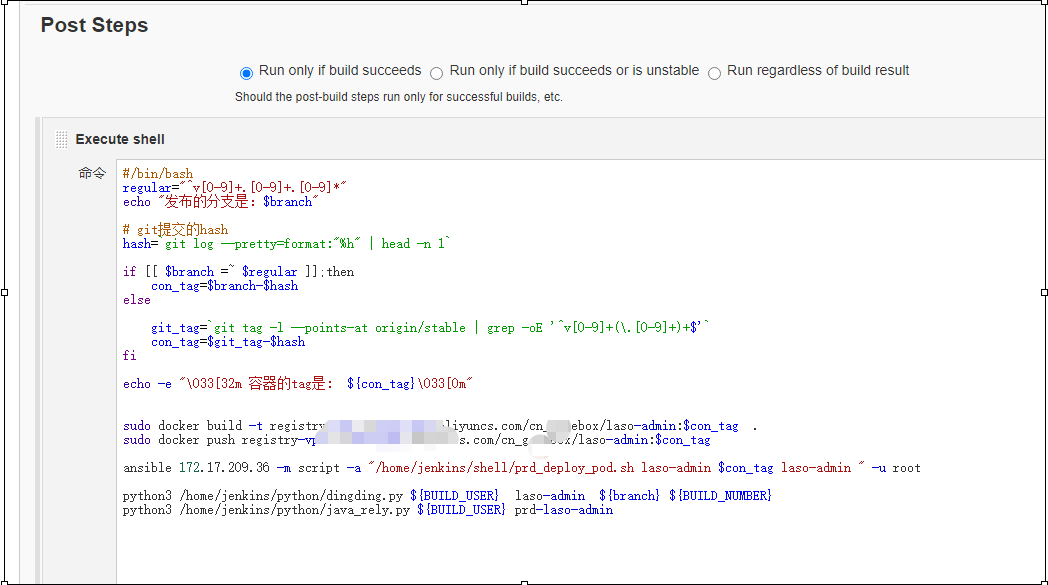Click the "if [[ $branch =~ $regular ]]" line

tap(239, 272)
